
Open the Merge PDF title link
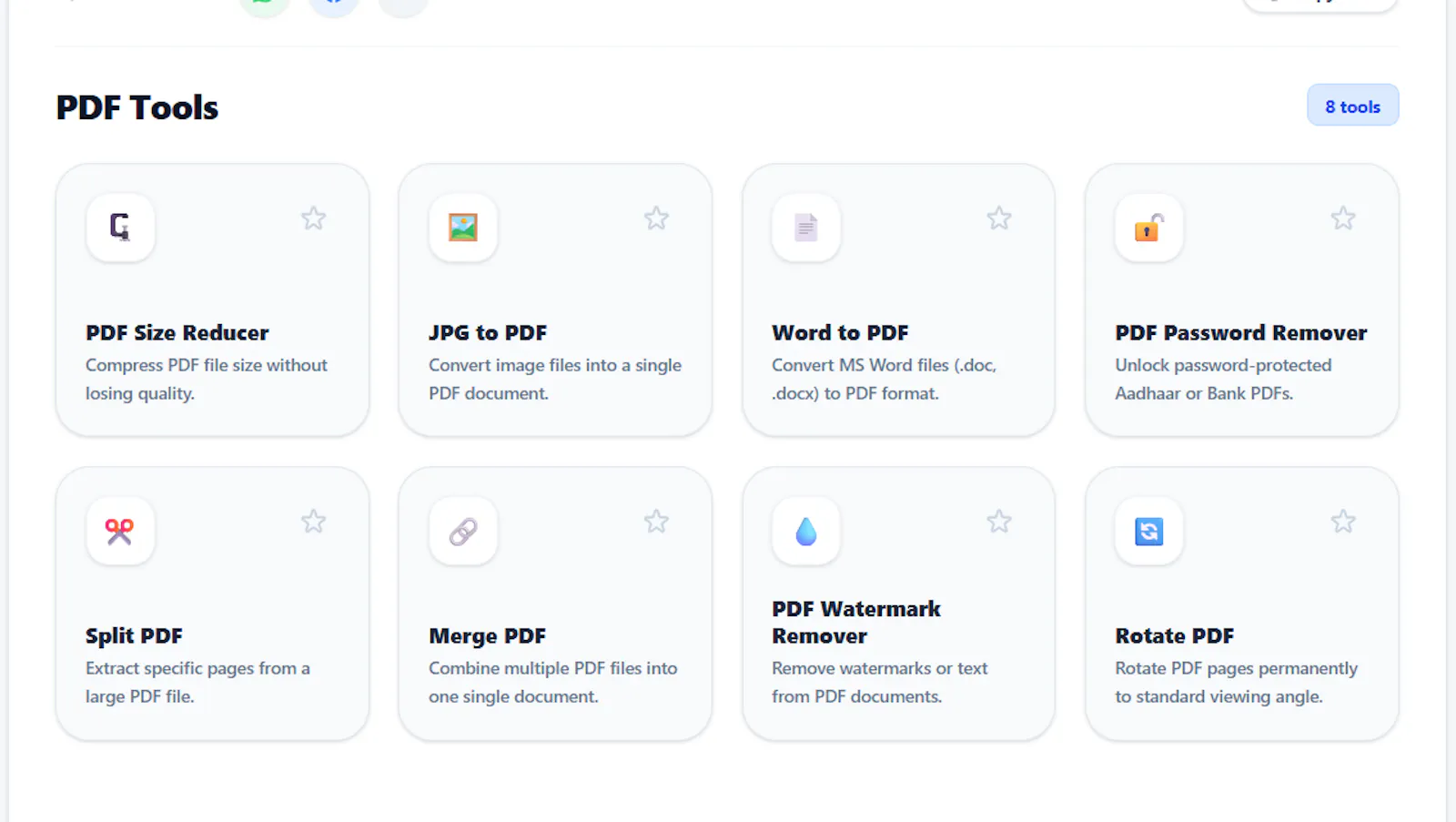(x=487, y=636)
